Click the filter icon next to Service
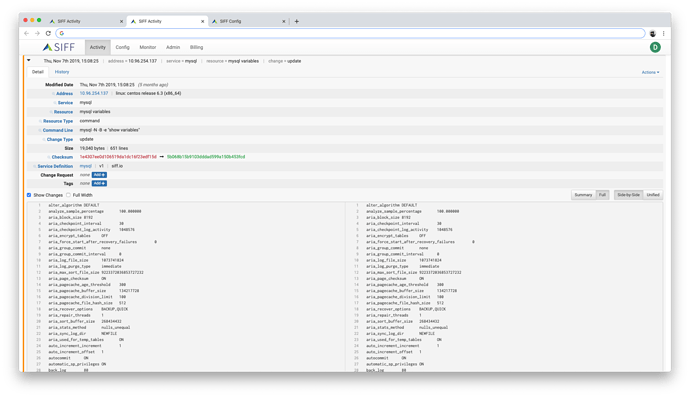Screen dimensions: 690x396 point(55,103)
